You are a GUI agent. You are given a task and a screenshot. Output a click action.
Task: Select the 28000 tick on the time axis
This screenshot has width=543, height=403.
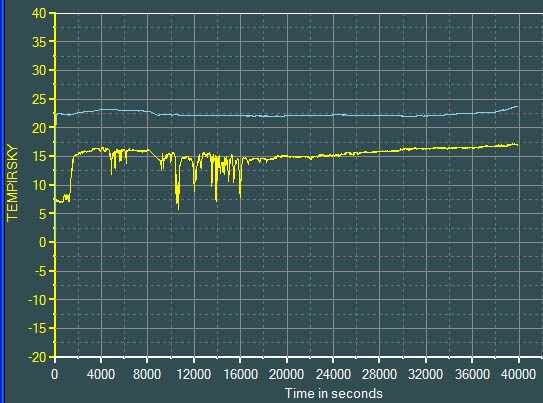point(379,374)
